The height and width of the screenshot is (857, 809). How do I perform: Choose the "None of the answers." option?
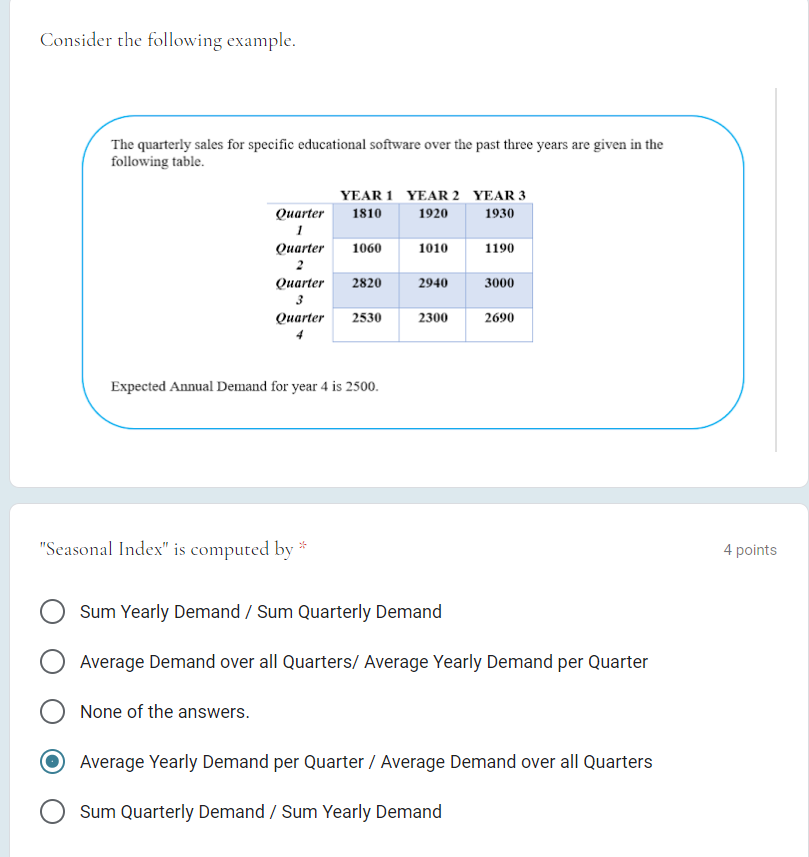52,711
